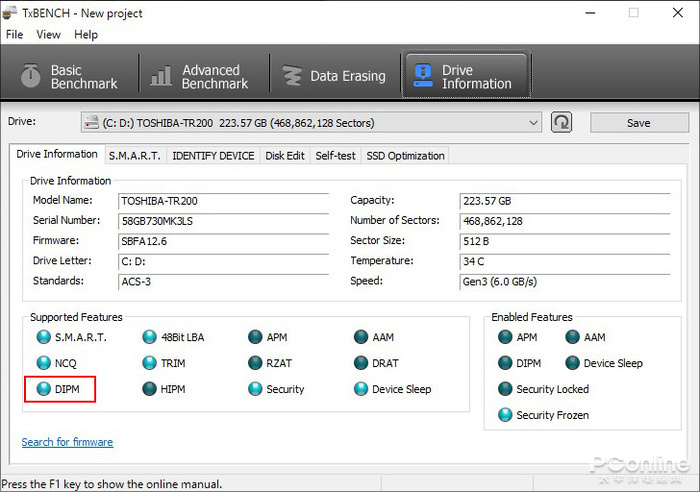The image size is (700, 492).
Task: Open the Advanced Benchmark section
Action: (197, 77)
